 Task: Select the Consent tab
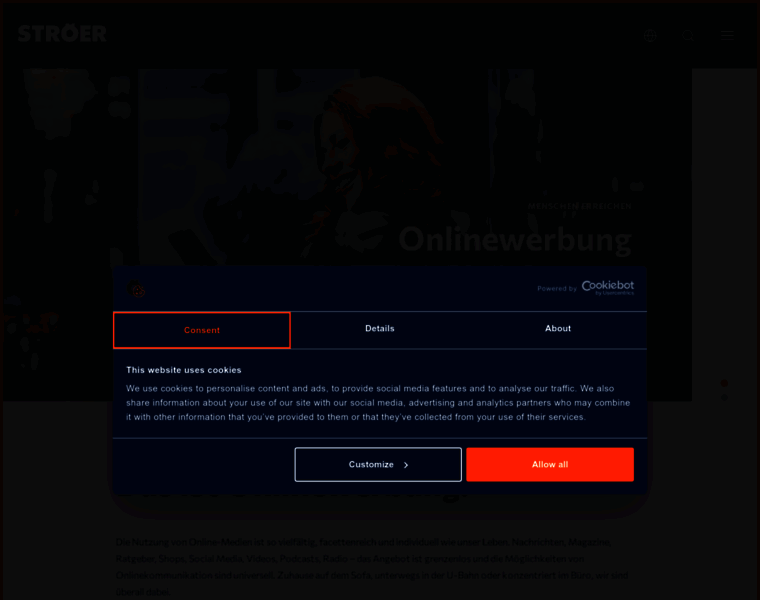(202, 330)
